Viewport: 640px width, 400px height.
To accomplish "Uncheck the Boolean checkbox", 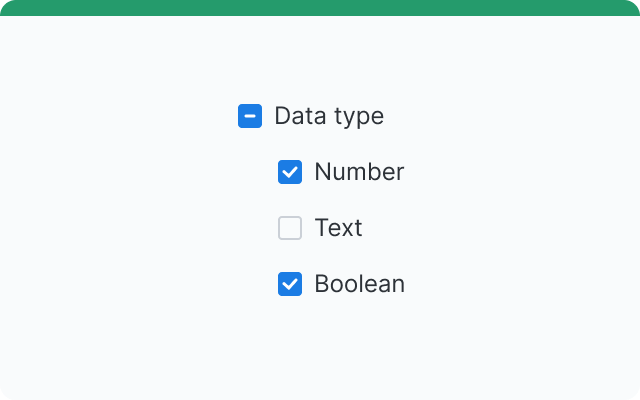I will (290, 284).
